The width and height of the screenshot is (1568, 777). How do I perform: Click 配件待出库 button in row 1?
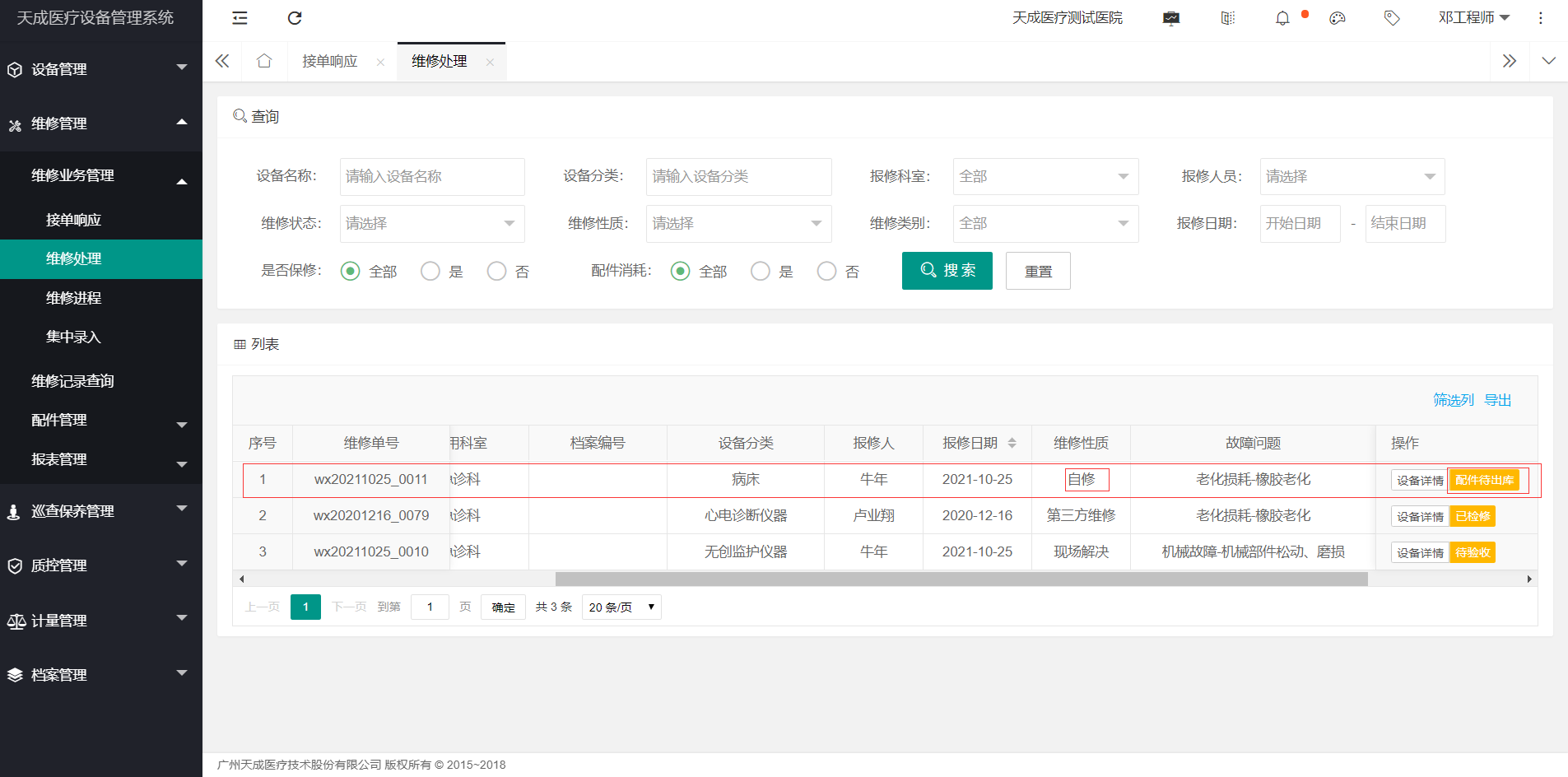point(1484,481)
